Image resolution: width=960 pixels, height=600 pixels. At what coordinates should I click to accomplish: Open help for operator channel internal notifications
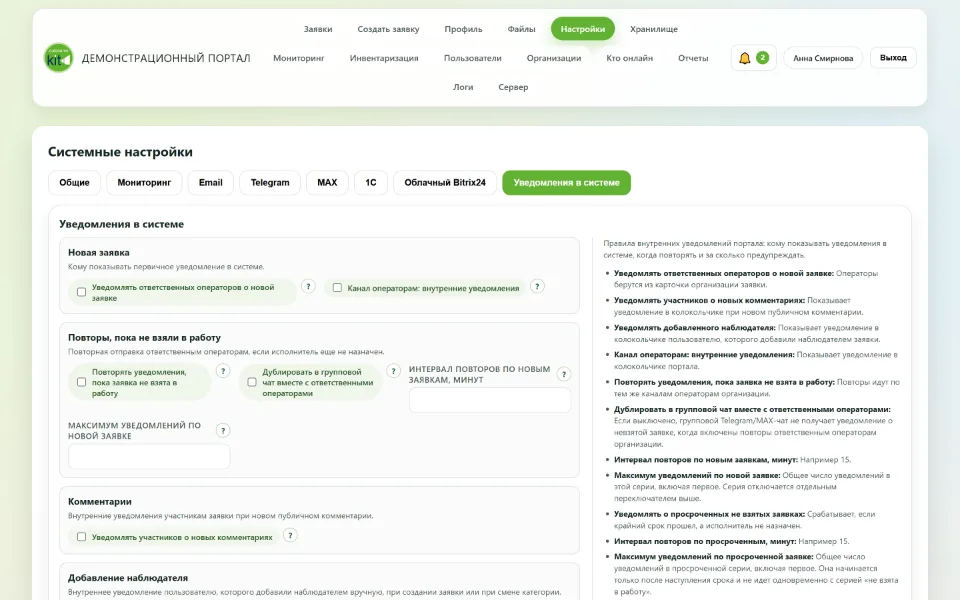point(537,287)
